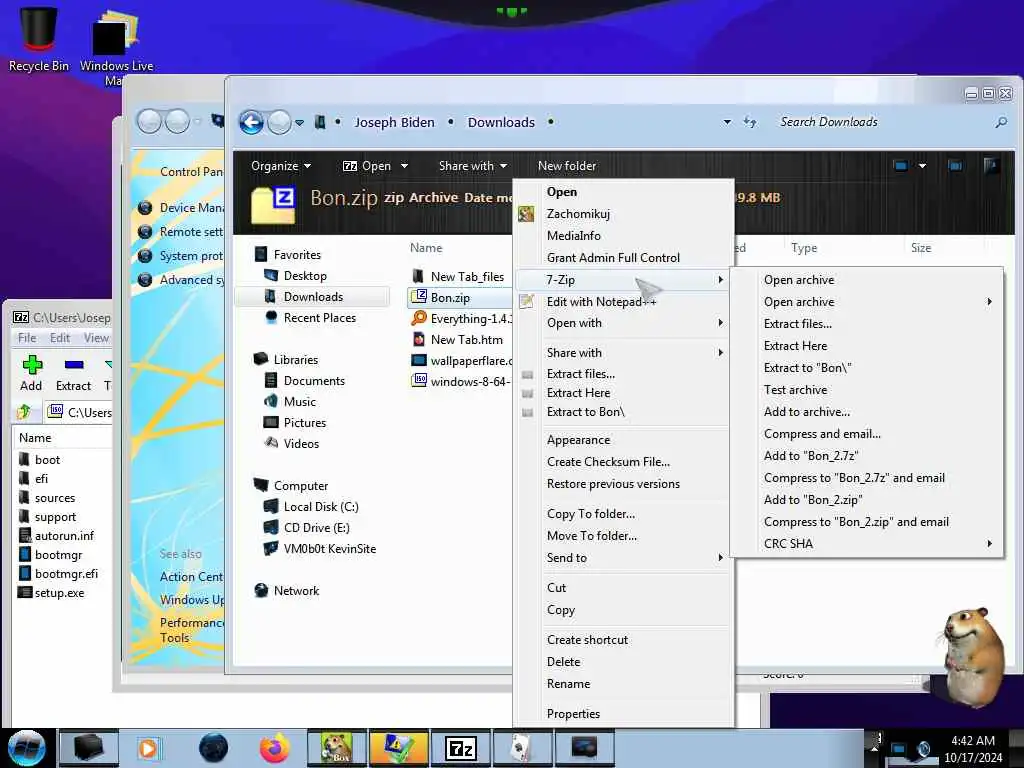Expand the CRC SHA submenu
This screenshot has height=768, width=1024.
867,543
